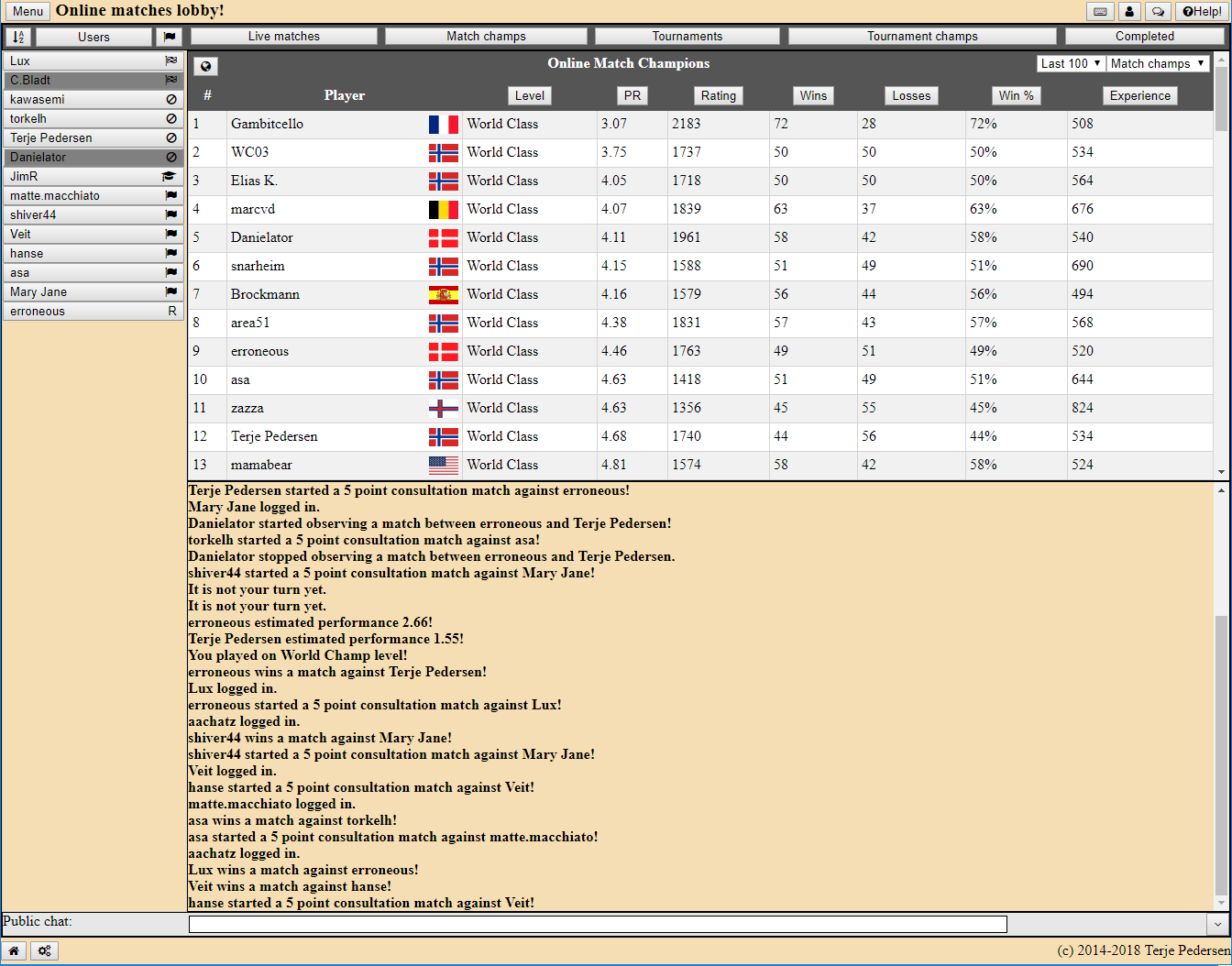
Task: Open the user profile icon button
Action: [1129, 12]
